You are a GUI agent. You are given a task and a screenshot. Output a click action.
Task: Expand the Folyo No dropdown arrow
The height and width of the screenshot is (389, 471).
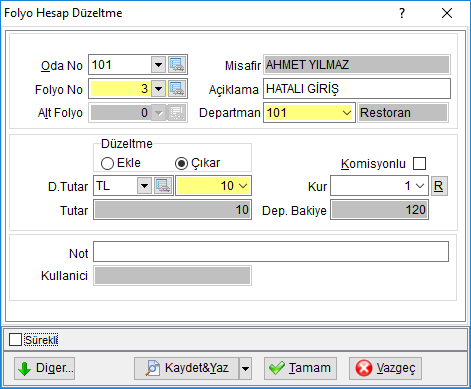tap(158, 89)
